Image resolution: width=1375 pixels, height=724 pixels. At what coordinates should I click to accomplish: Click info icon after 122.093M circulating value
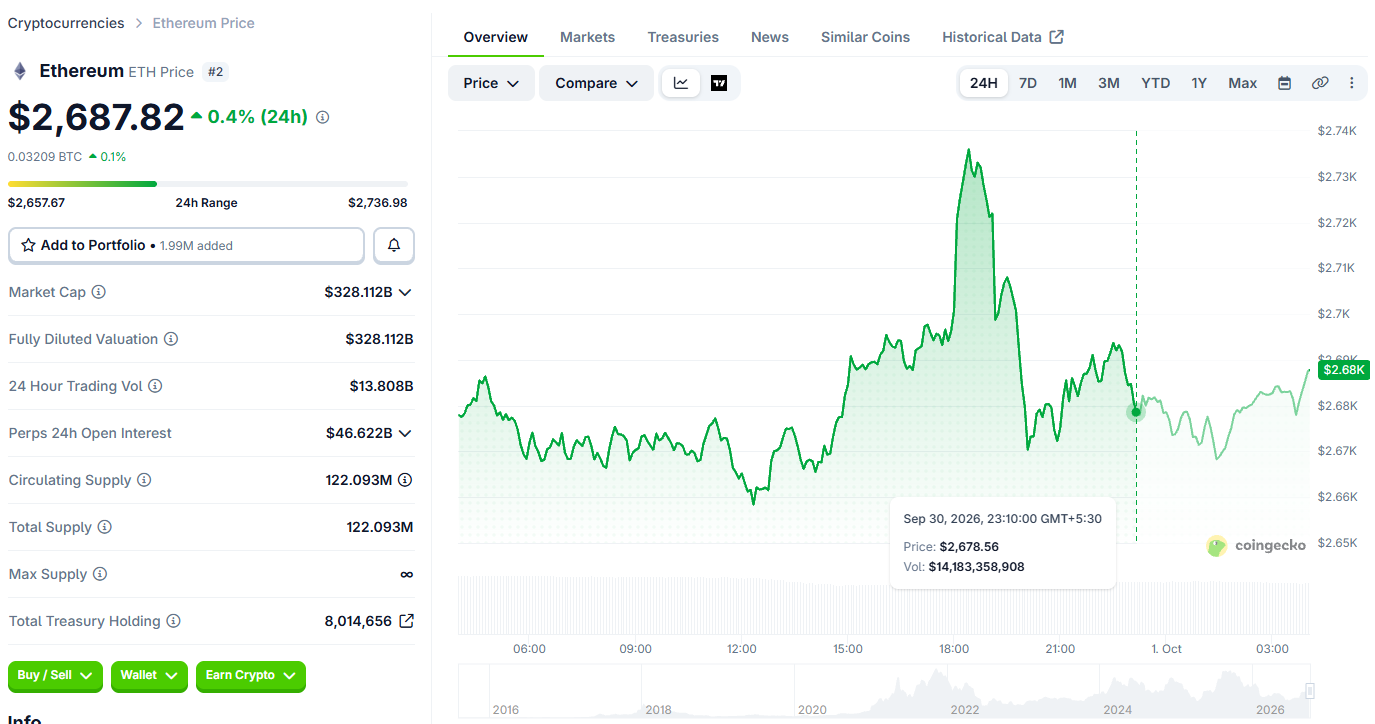click(x=405, y=480)
